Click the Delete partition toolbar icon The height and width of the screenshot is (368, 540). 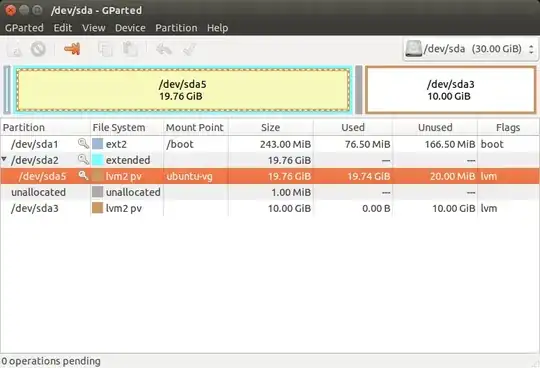pyautogui.click(x=38, y=49)
